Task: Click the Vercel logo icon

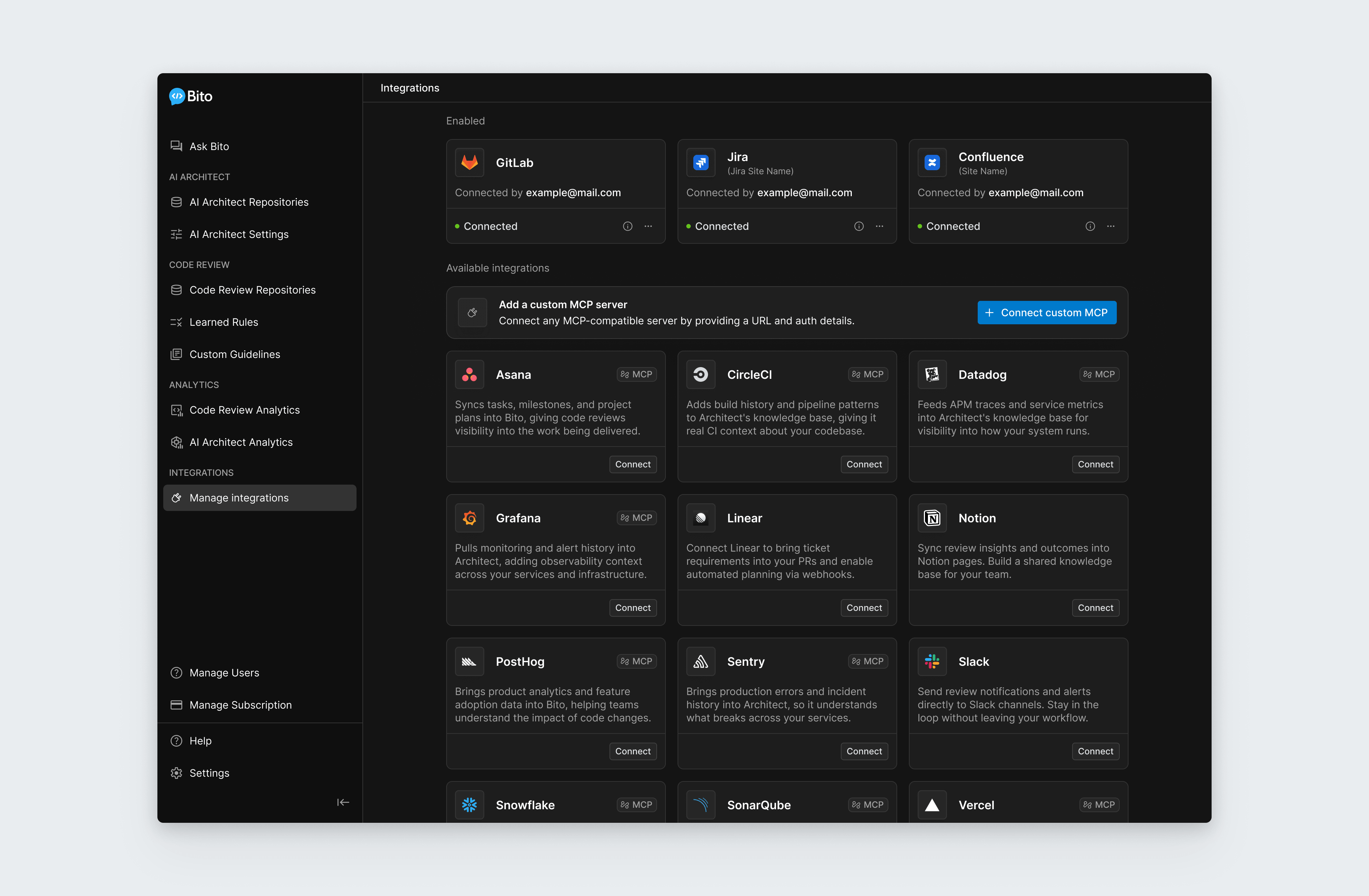Action: click(932, 805)
